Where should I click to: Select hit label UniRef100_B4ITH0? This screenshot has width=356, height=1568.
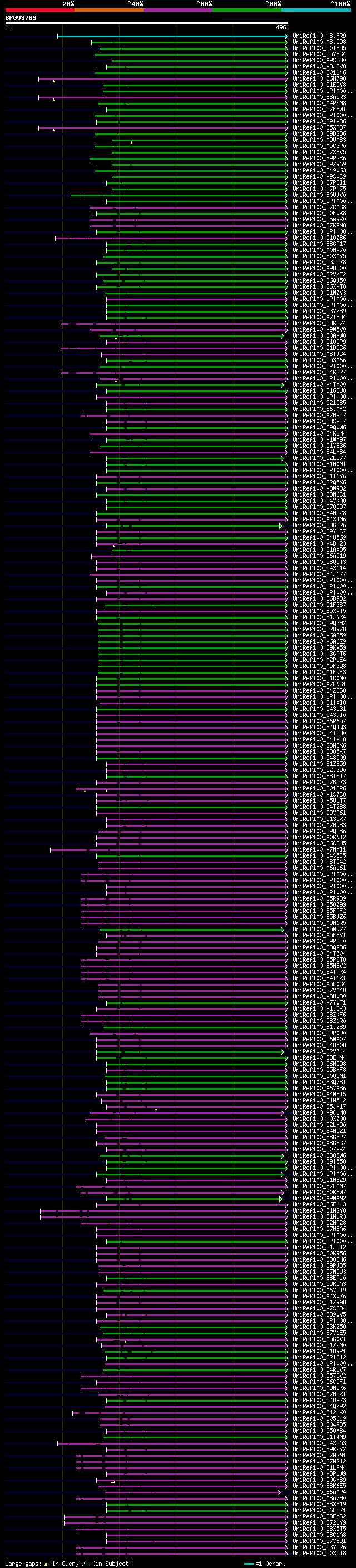pyautogui.click(x=319, y=733)
